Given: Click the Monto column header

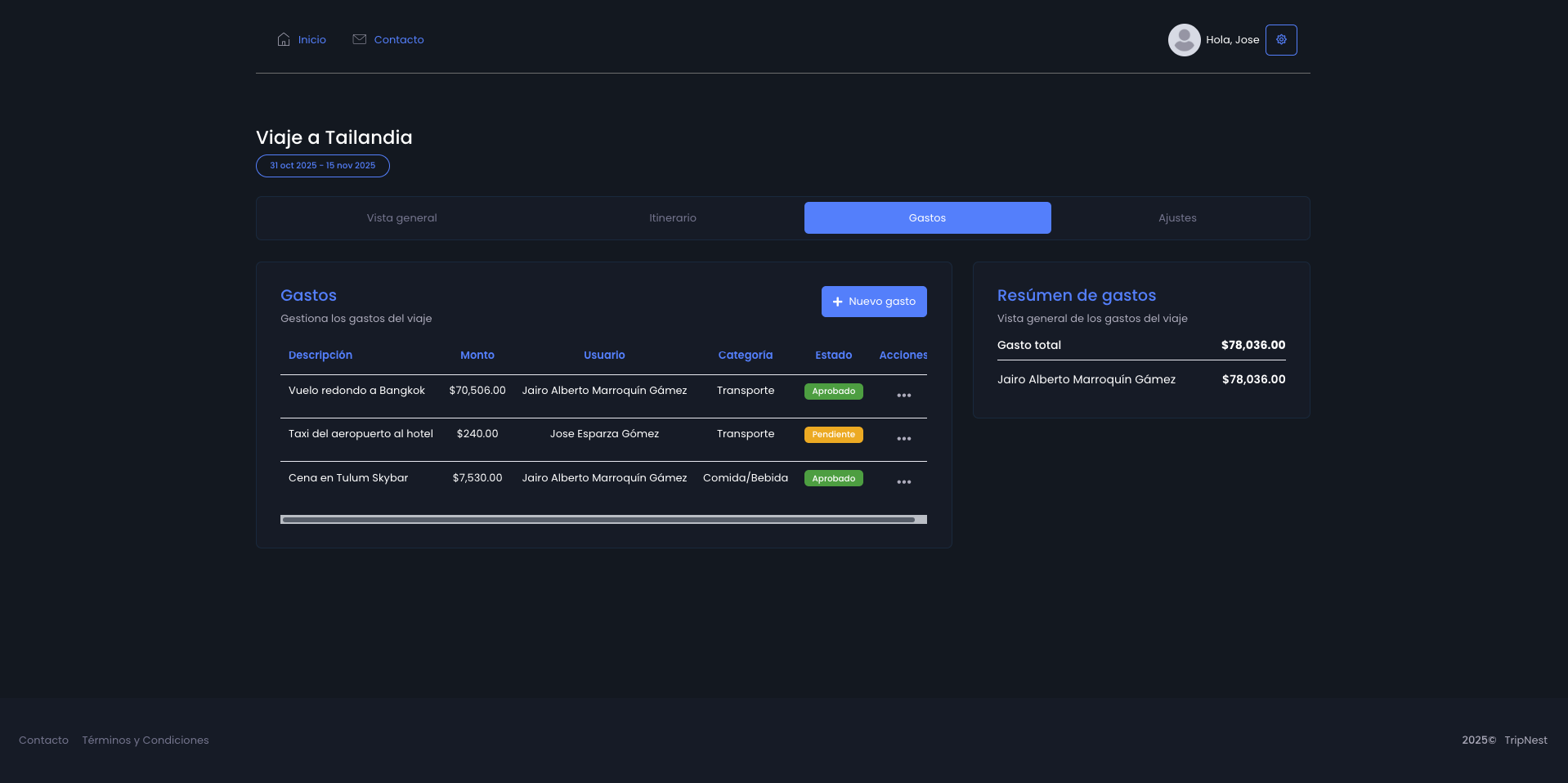Looking at the screenshot, I should [477, 356].
